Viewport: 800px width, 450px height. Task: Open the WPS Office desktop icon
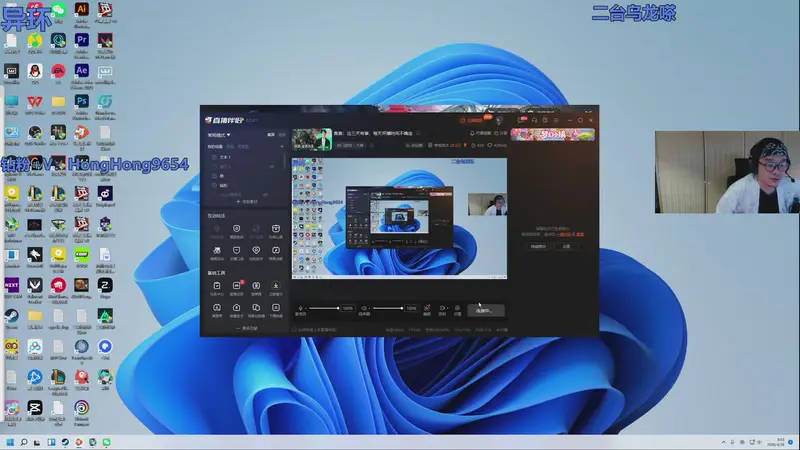pyautogui.click(x=35, y=102)
